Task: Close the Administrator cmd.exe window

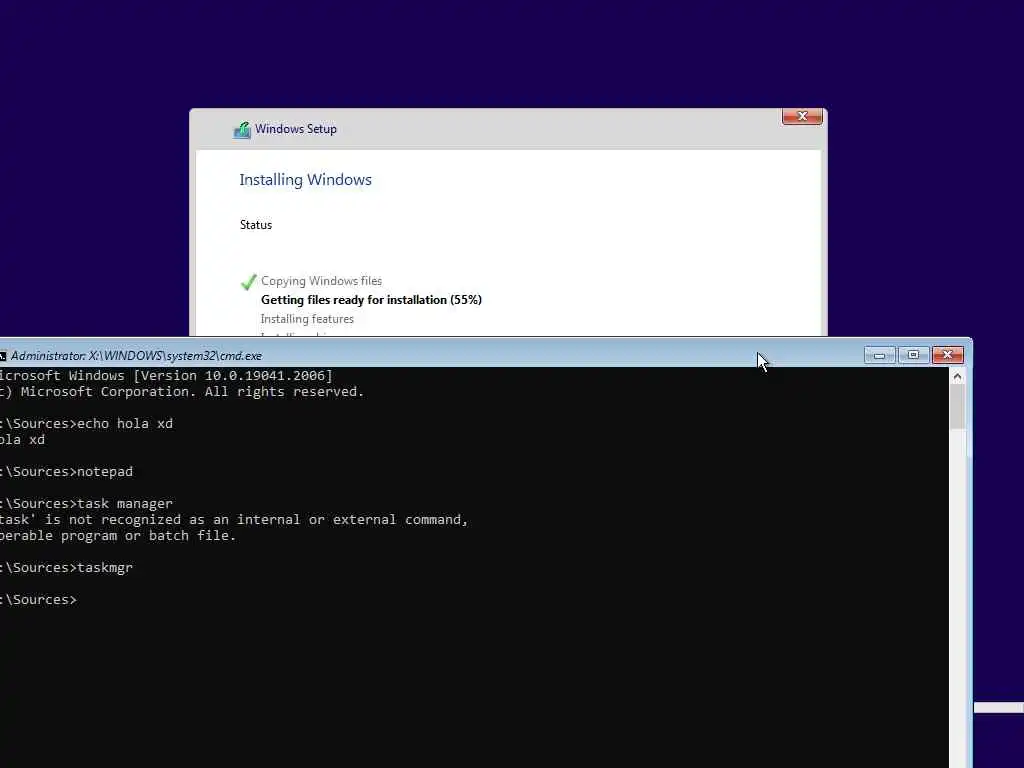Action: click(948, 355)
